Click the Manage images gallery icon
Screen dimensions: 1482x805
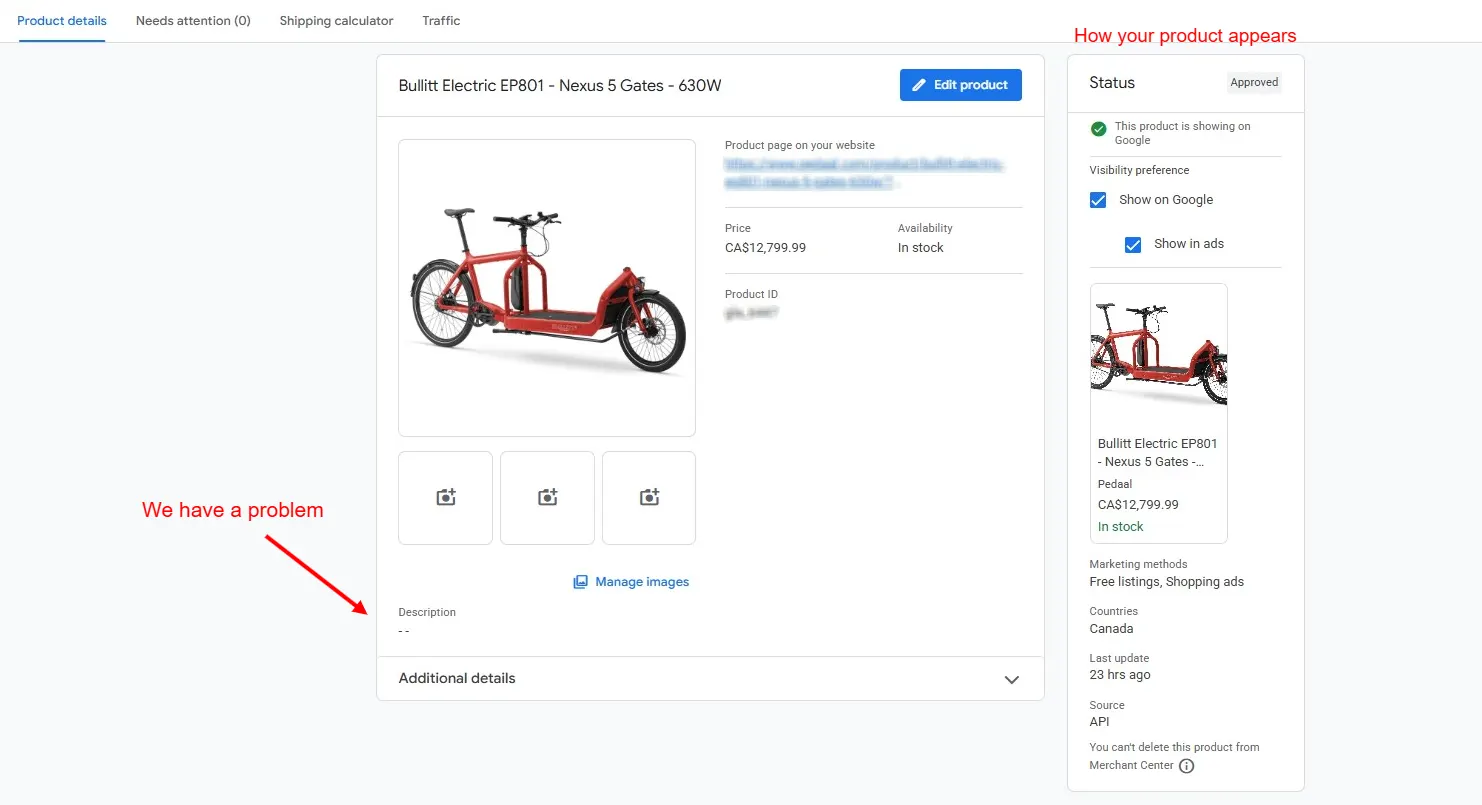coord(581,581)
